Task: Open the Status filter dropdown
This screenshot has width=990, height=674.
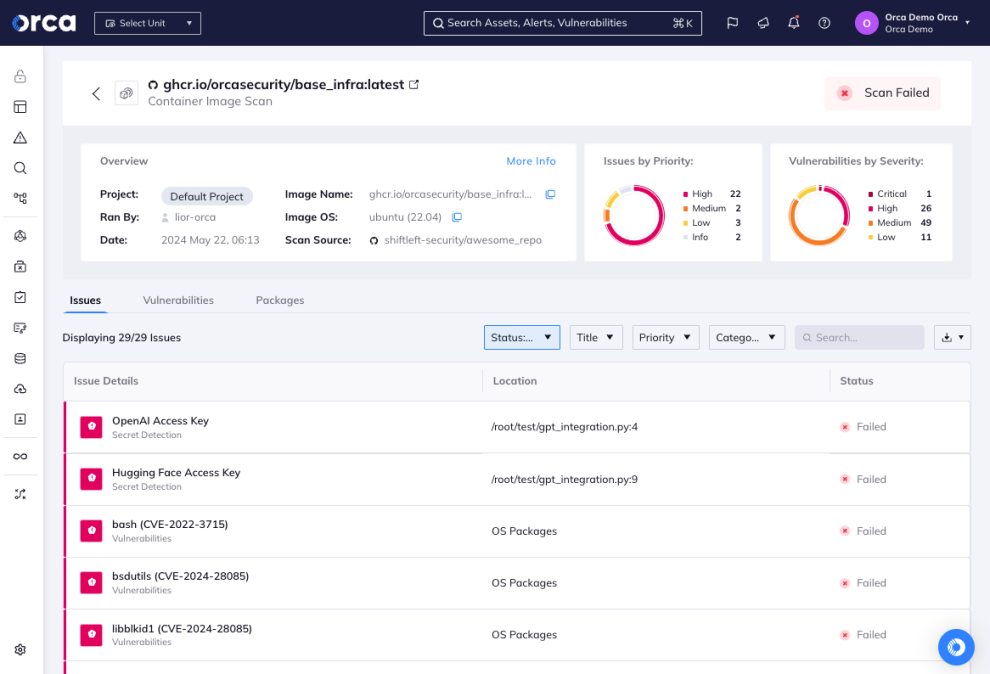Action: (521, 338)
